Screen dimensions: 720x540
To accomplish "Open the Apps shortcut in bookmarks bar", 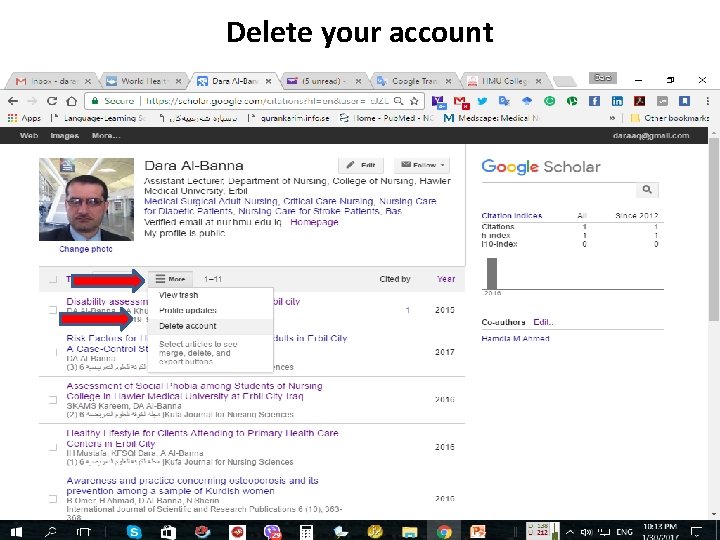I will coord(24,118).
